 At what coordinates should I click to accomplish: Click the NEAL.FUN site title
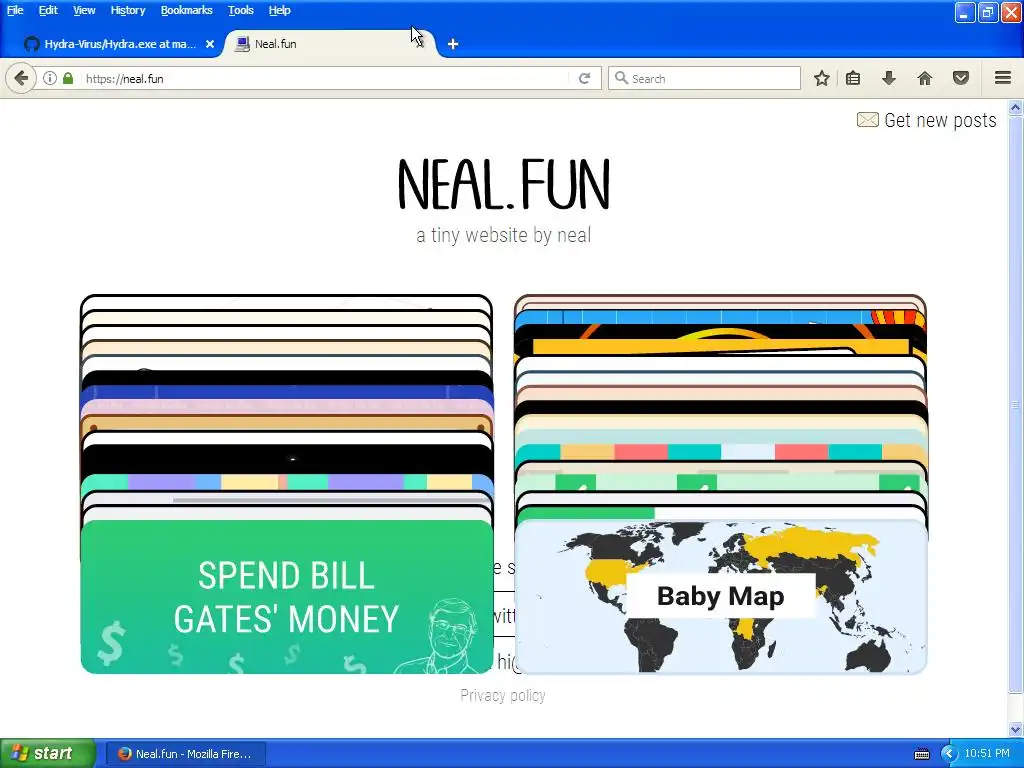(x=504, y=184)
